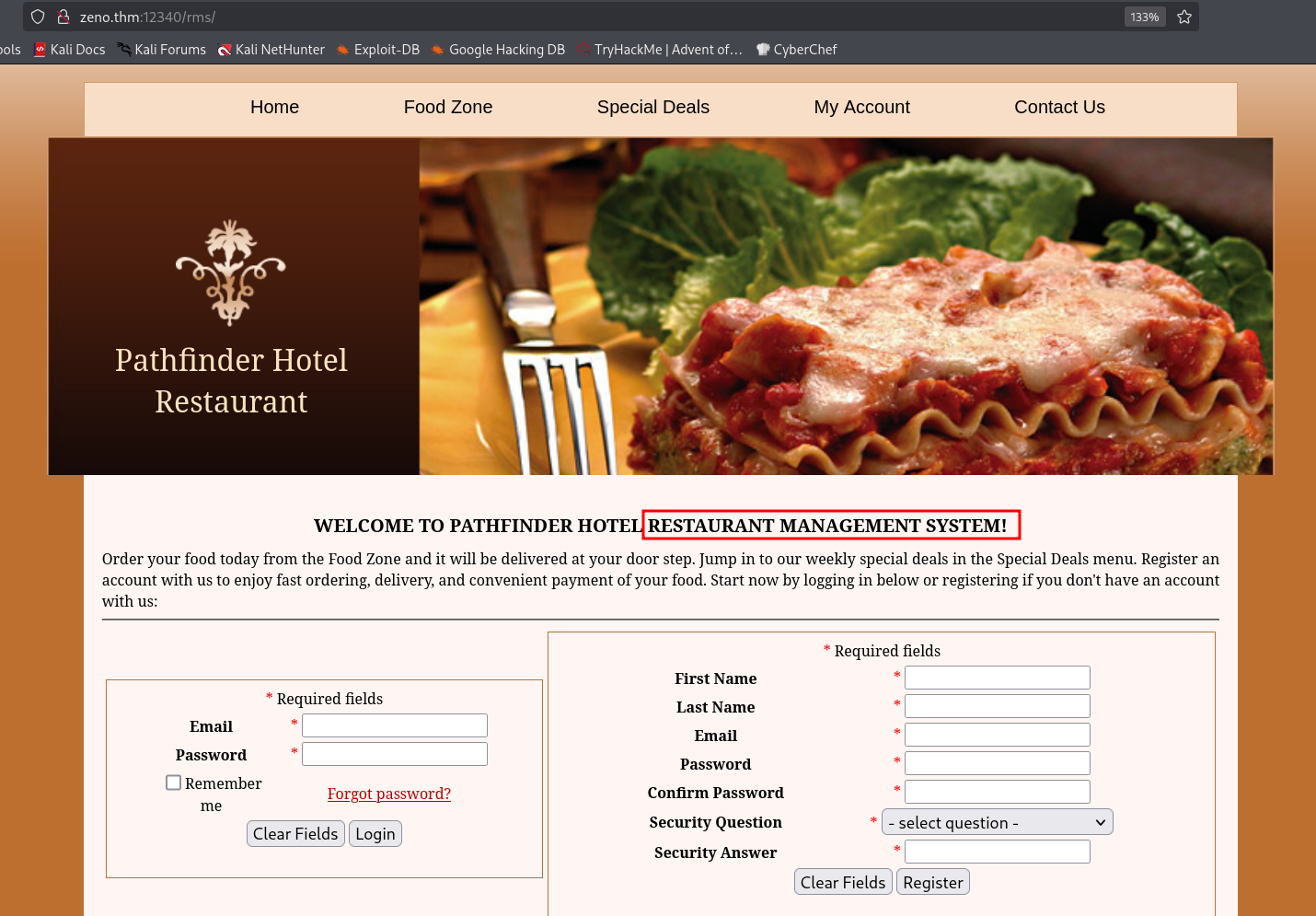
Task: Go to the Food Zone menu
Action: click(x=448, y=108)
